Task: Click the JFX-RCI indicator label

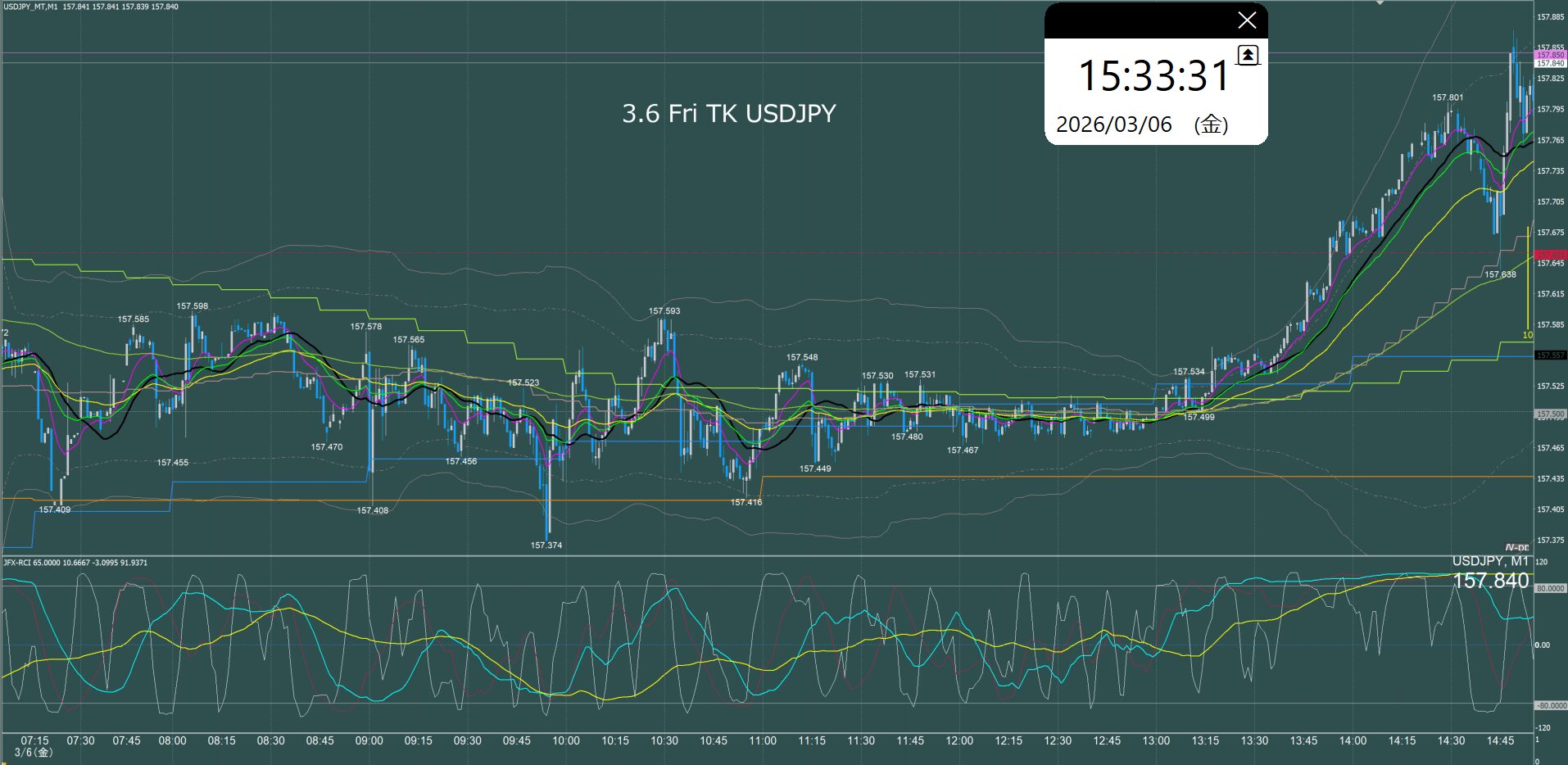Action: (x=17, y=563)
